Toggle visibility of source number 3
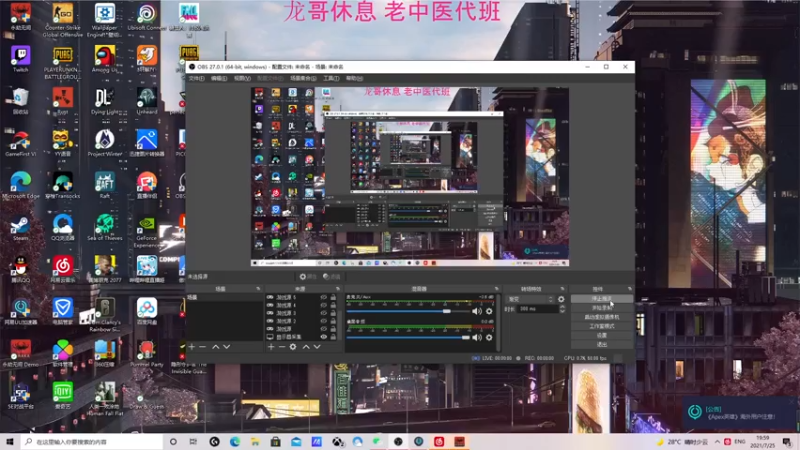800x450 pixels. coord(323,313)
